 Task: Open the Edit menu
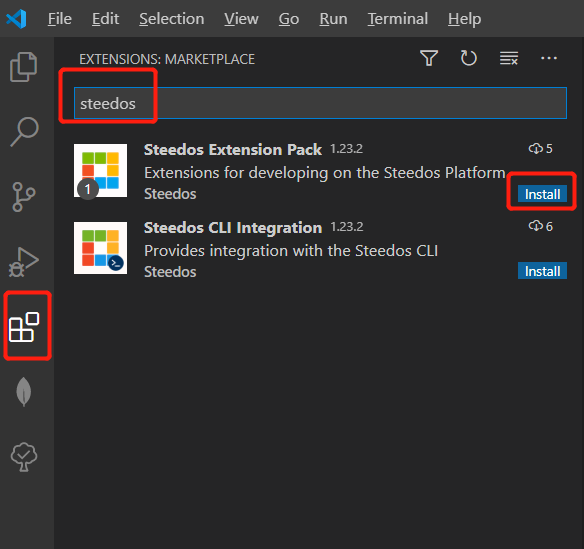pyautogui.click(x=105, y=19)
